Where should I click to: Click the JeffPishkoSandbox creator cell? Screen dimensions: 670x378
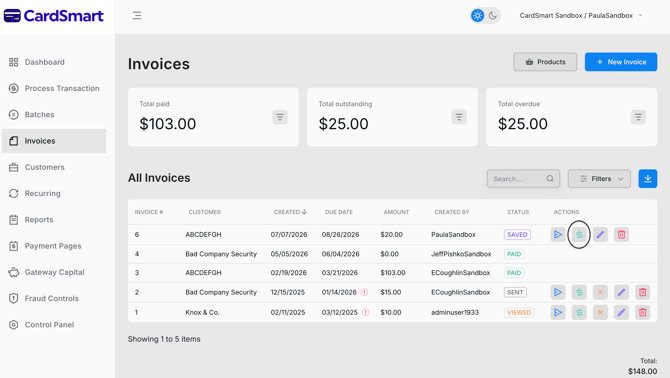(x=461, y=254)
